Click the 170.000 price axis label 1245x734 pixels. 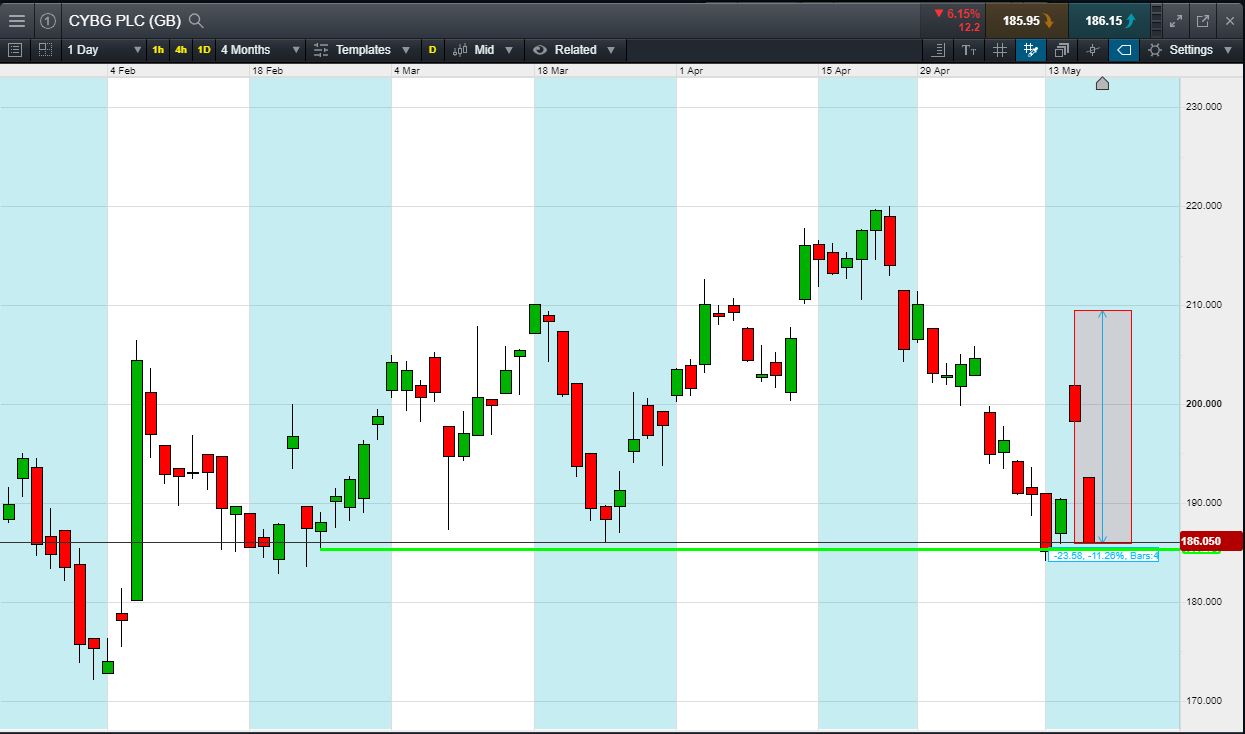click(x=1203, y=701)
